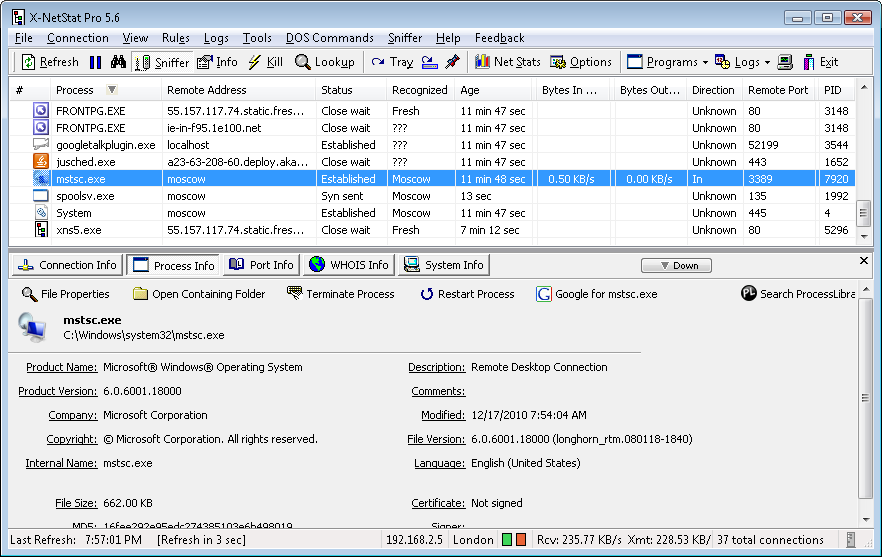Click the computer icon next to Exit
This screenshot has height=557, width=882.
point(785,62)
